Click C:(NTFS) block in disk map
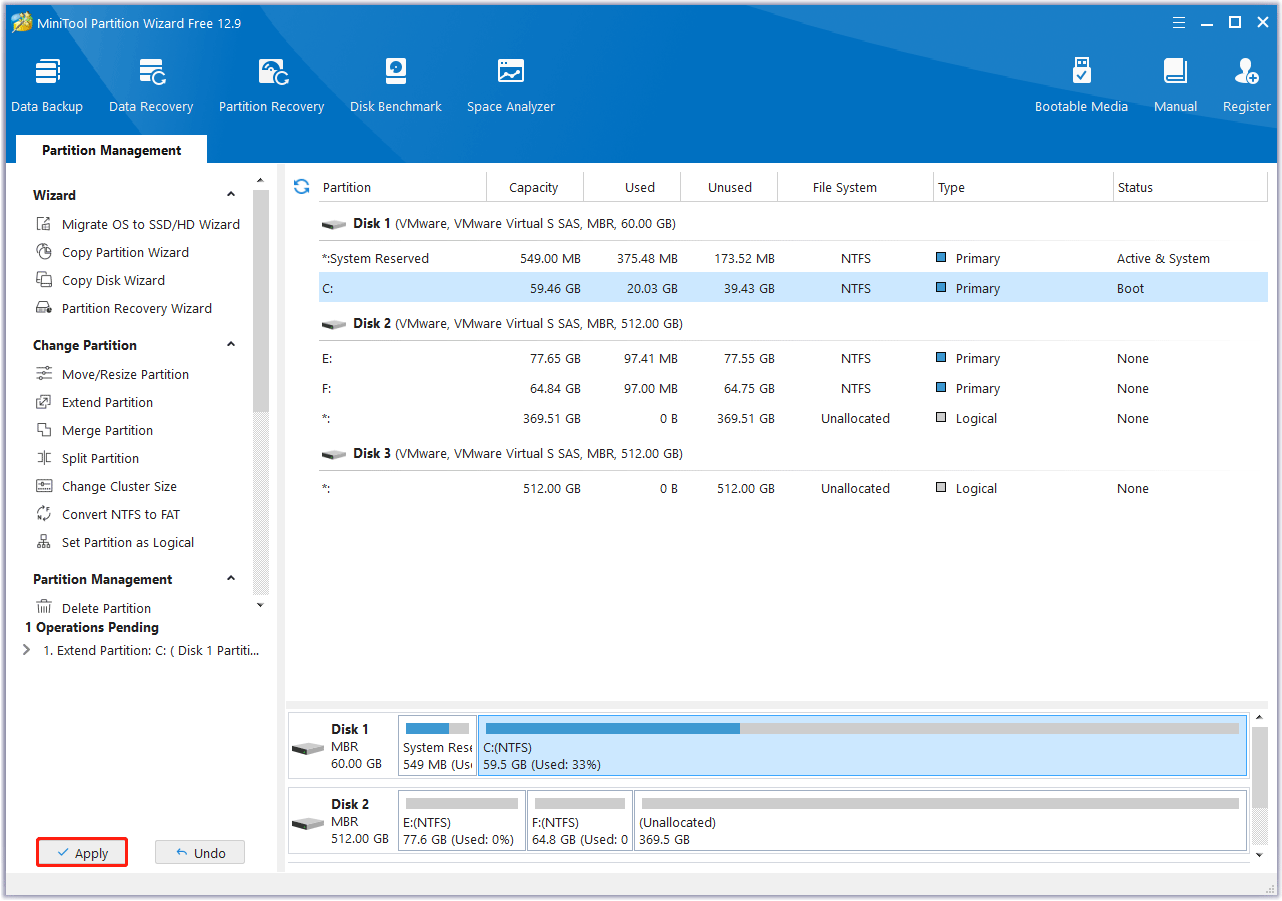This screenshot has width=1282, height=901. [862, 745]
